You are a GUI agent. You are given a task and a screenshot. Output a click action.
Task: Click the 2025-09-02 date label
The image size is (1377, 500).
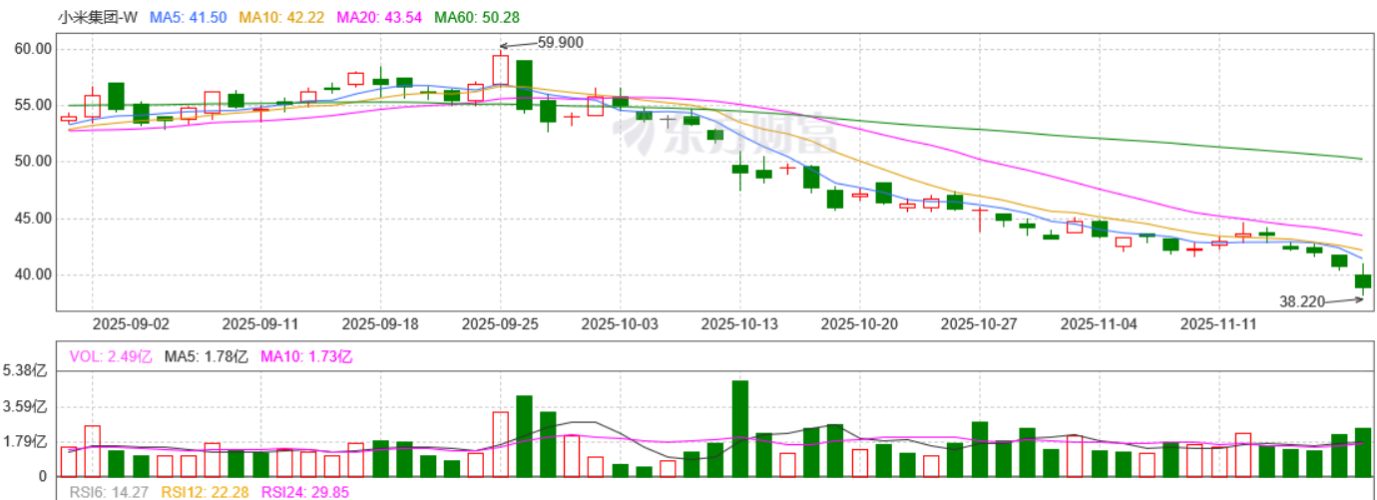[130, 324]
